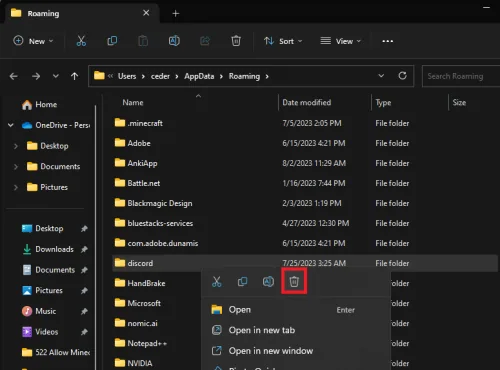The width and height of the screenshot is (500, 370).
Task: Sort by the Name column header
Action: tap(133, 103)
